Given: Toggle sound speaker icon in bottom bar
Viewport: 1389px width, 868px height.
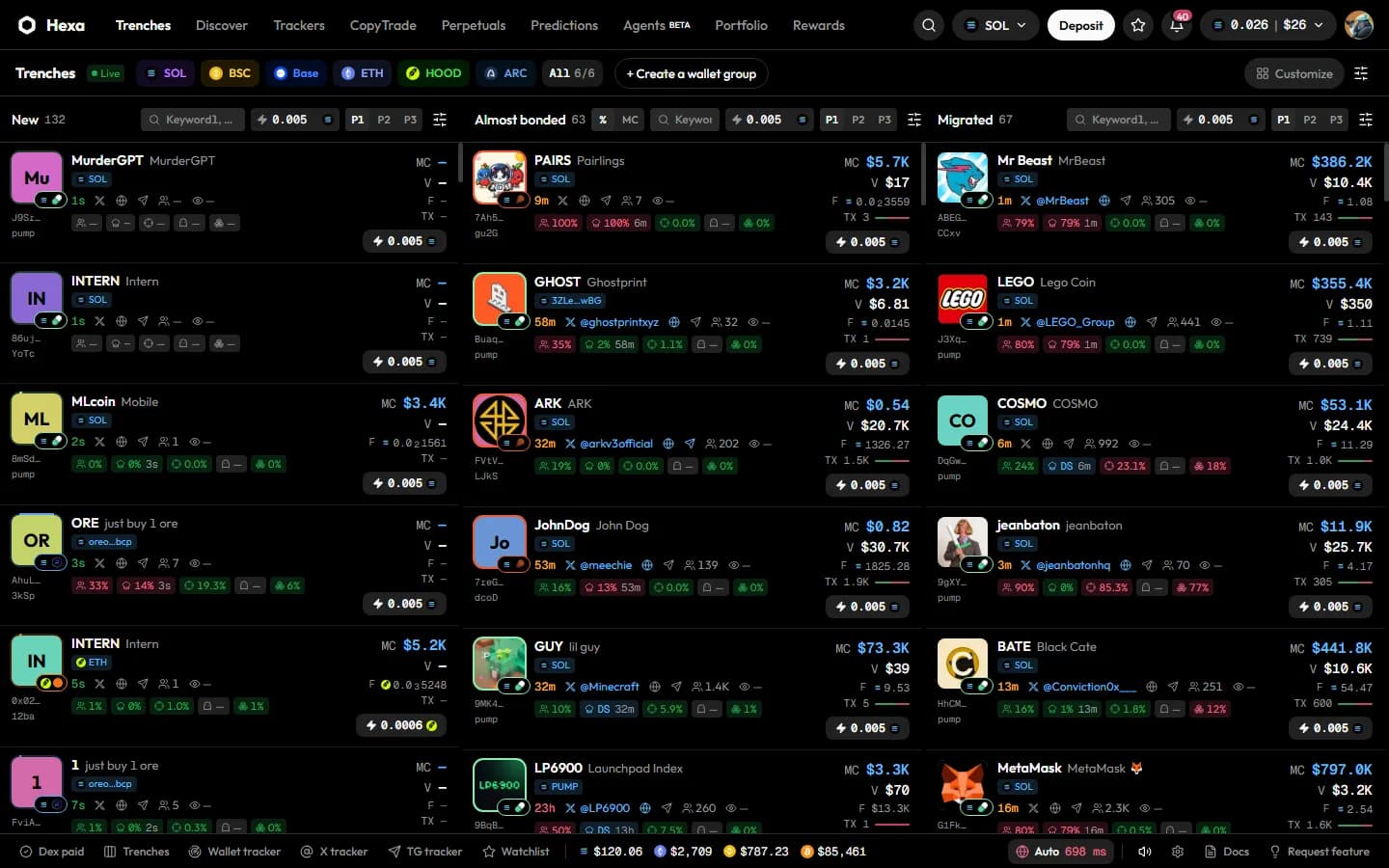Looking at the screenshot, I should point(1145,852).
